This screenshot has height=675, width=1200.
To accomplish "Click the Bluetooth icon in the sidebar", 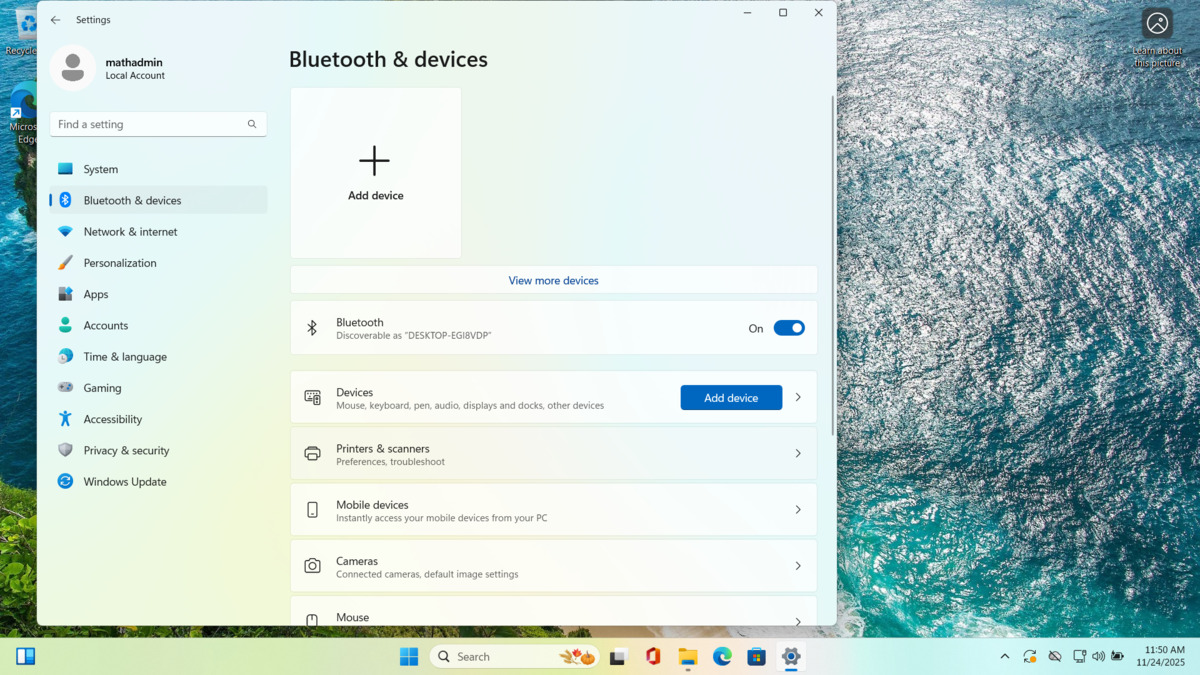I will pos(65,200).
